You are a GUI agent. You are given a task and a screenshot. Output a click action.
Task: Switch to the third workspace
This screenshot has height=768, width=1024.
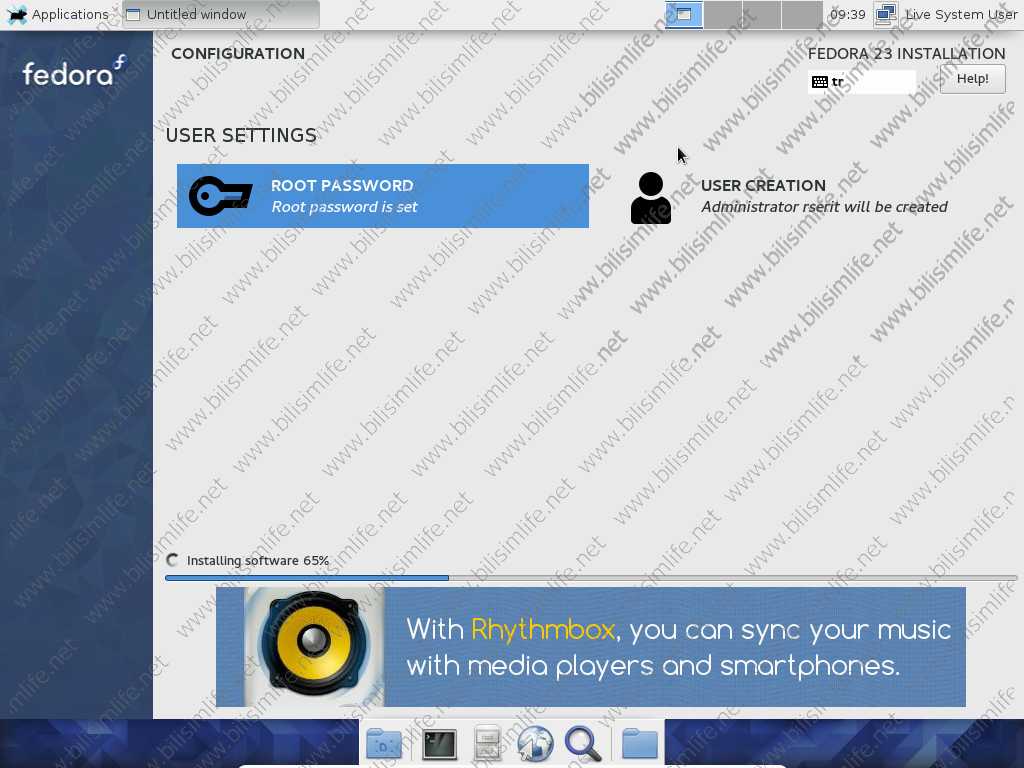click(x=762, y=14)
